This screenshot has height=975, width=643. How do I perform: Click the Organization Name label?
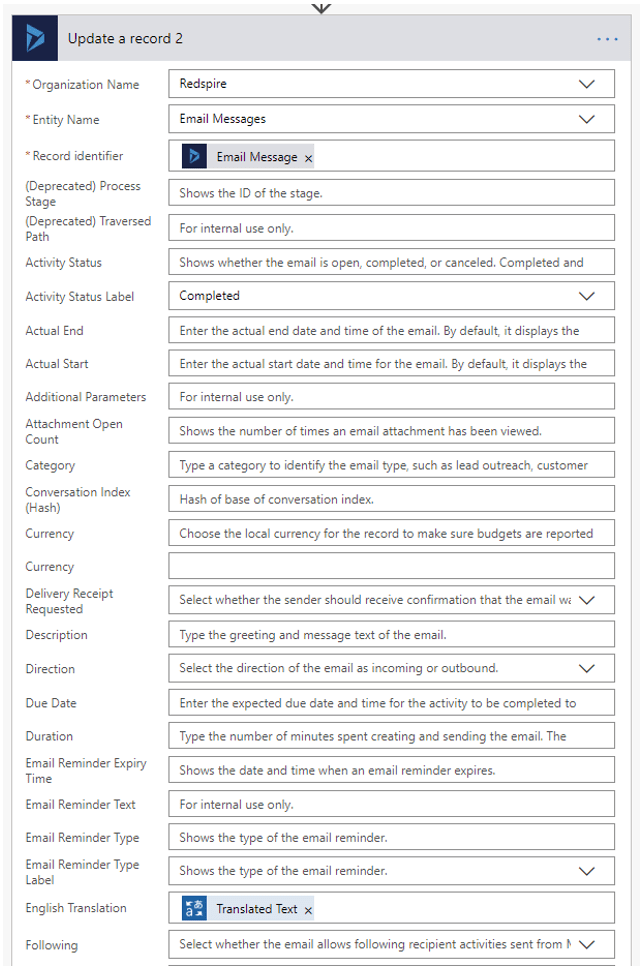coord(85,85)
